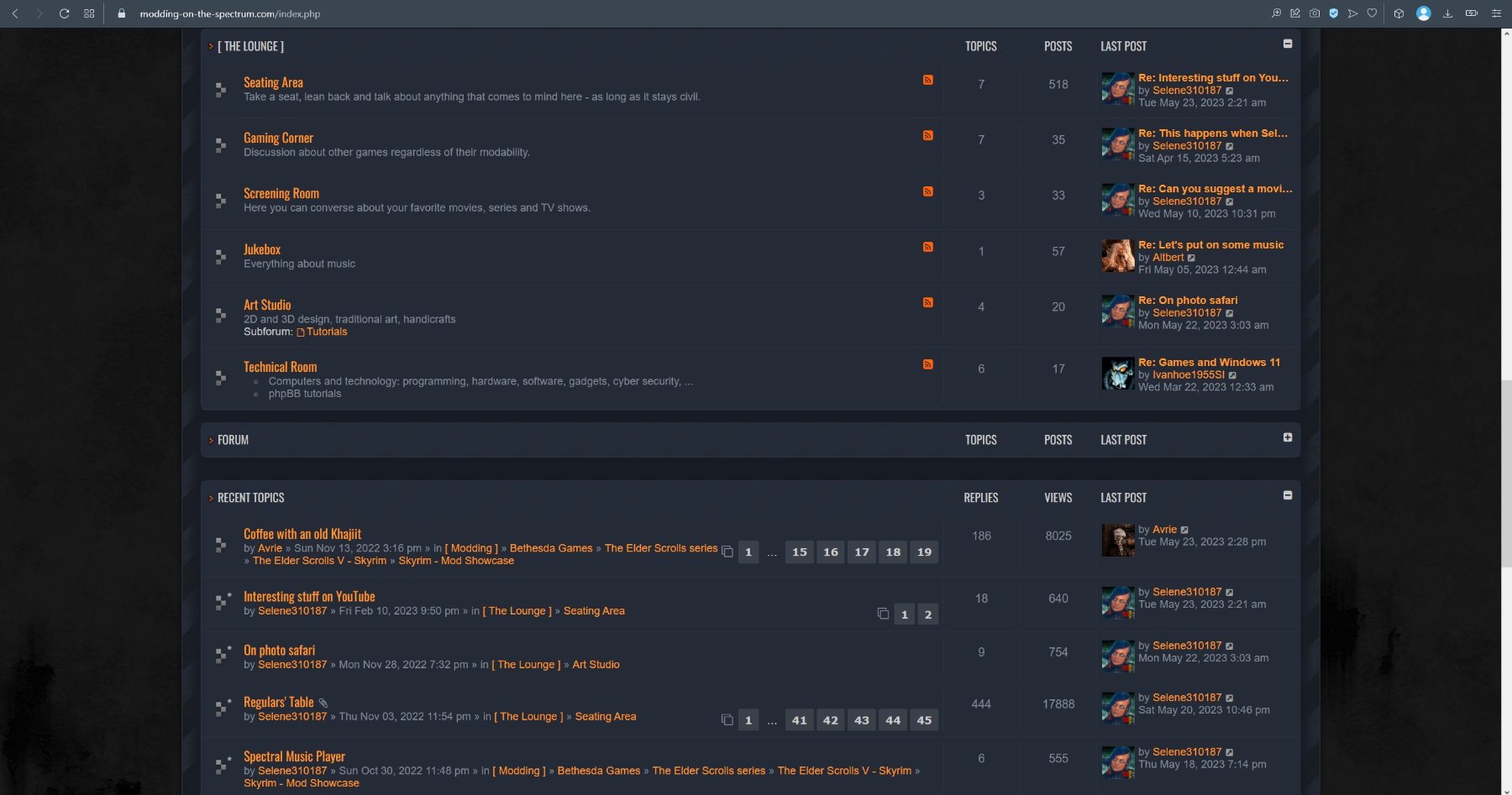
Task: Open the browser profile avatar icon
Action: pyautogui.click(x=1423, y=13)
